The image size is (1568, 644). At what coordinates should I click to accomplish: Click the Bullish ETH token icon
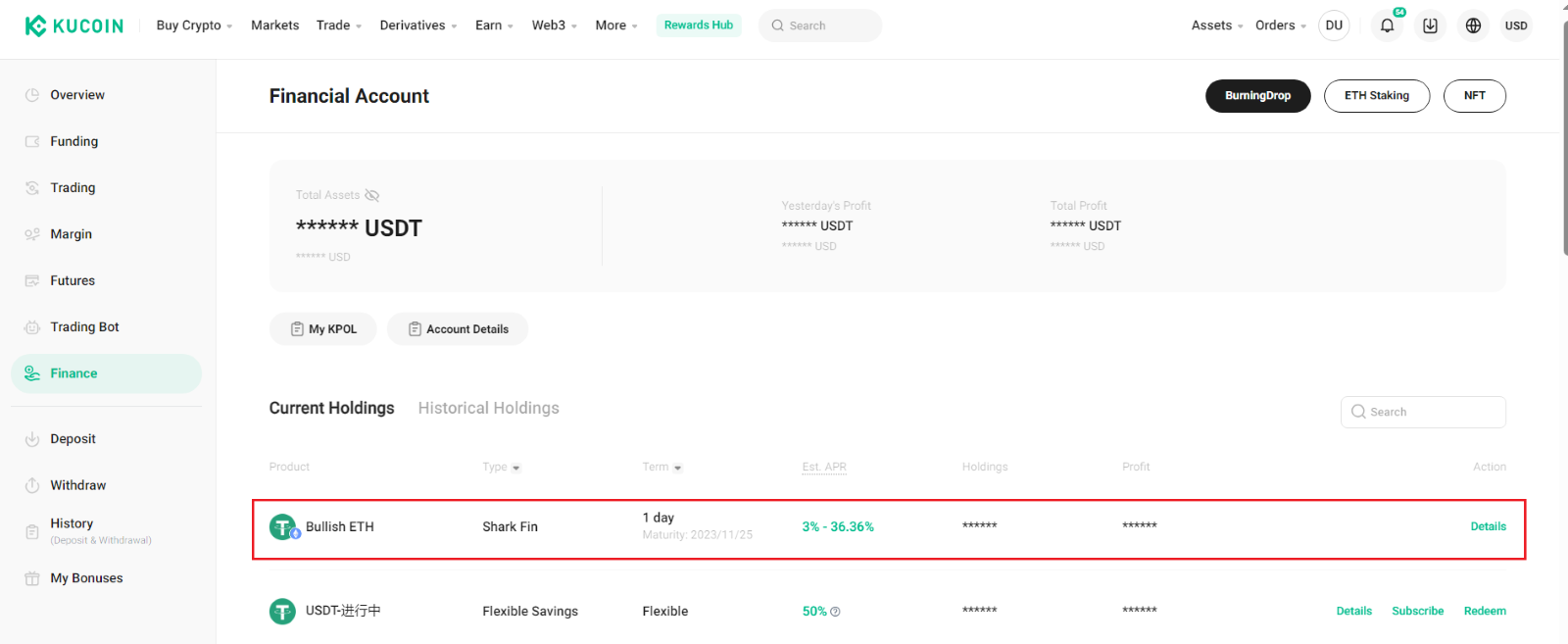coord(284,527)
